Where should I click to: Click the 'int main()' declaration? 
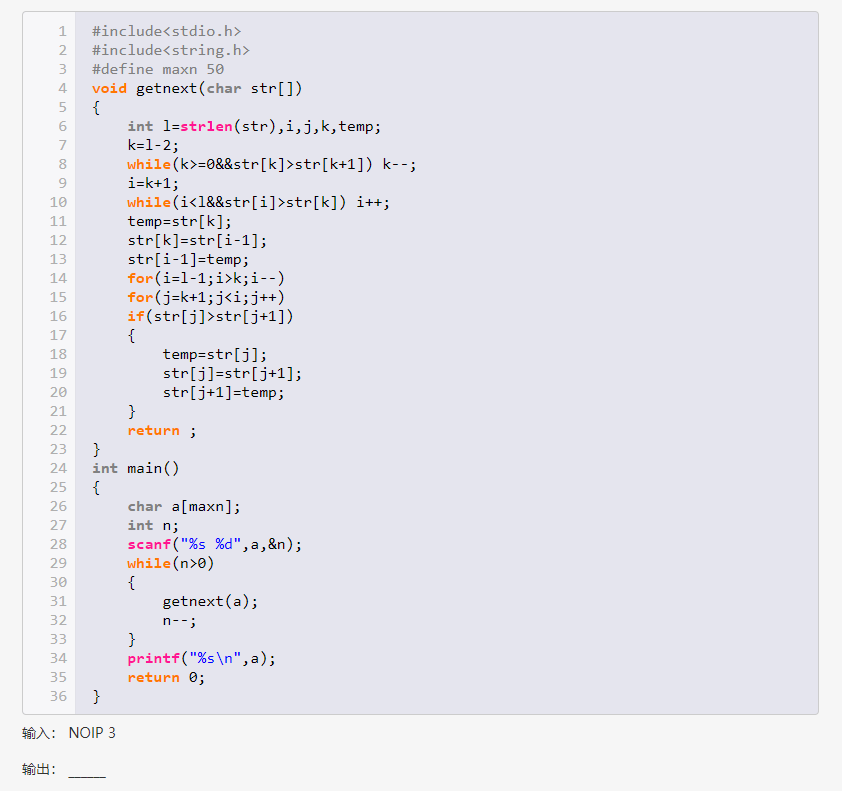(x=135, y=468)
